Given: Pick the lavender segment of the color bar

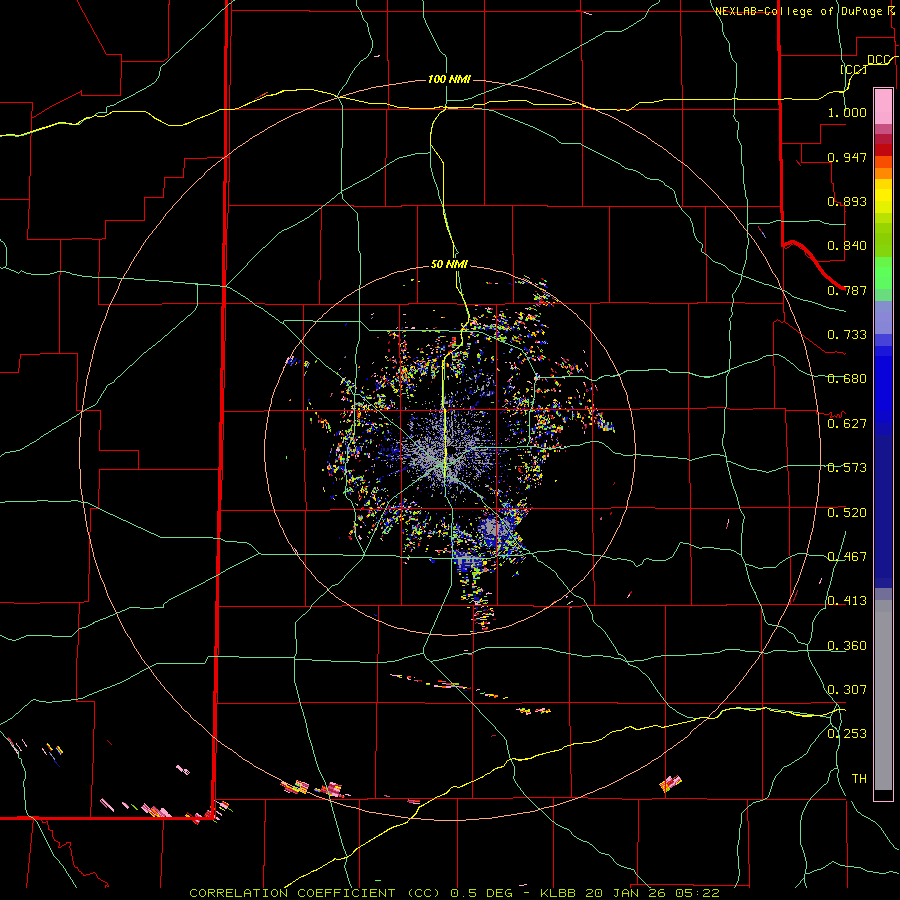Looking at the screenshot, I should click(883, 317).
